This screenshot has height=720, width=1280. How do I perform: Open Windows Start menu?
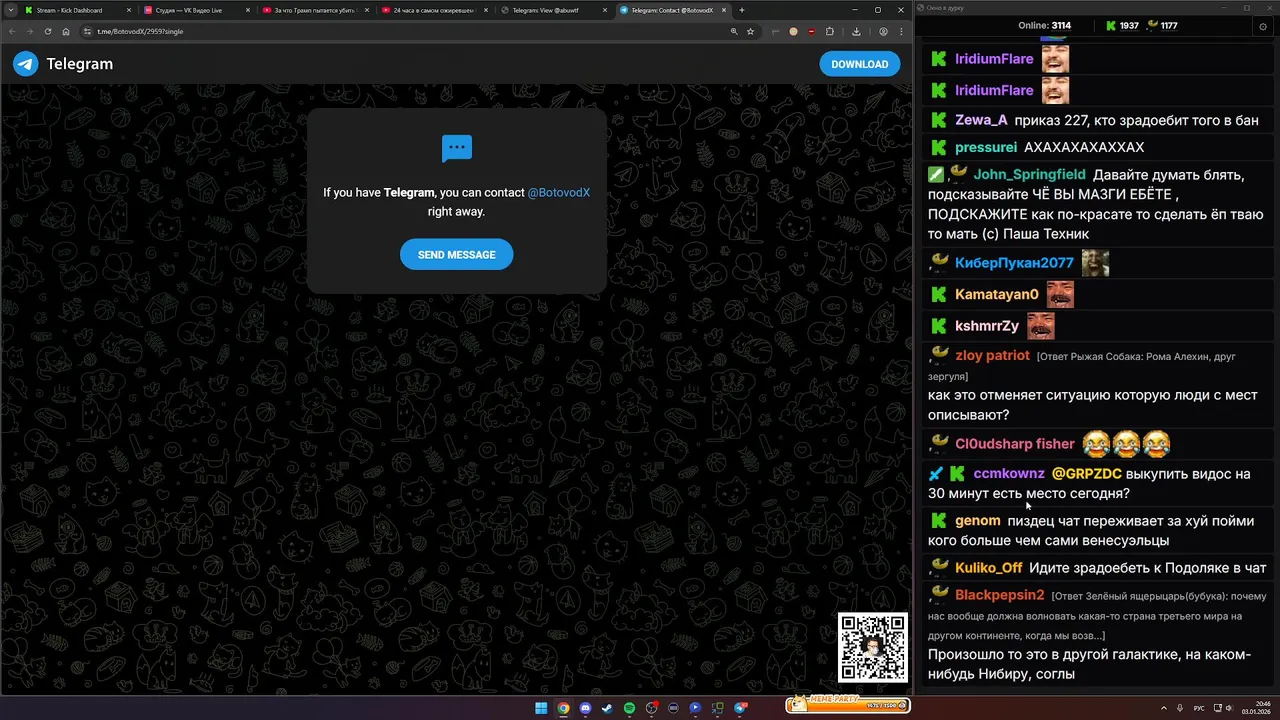tap(541, 708)
